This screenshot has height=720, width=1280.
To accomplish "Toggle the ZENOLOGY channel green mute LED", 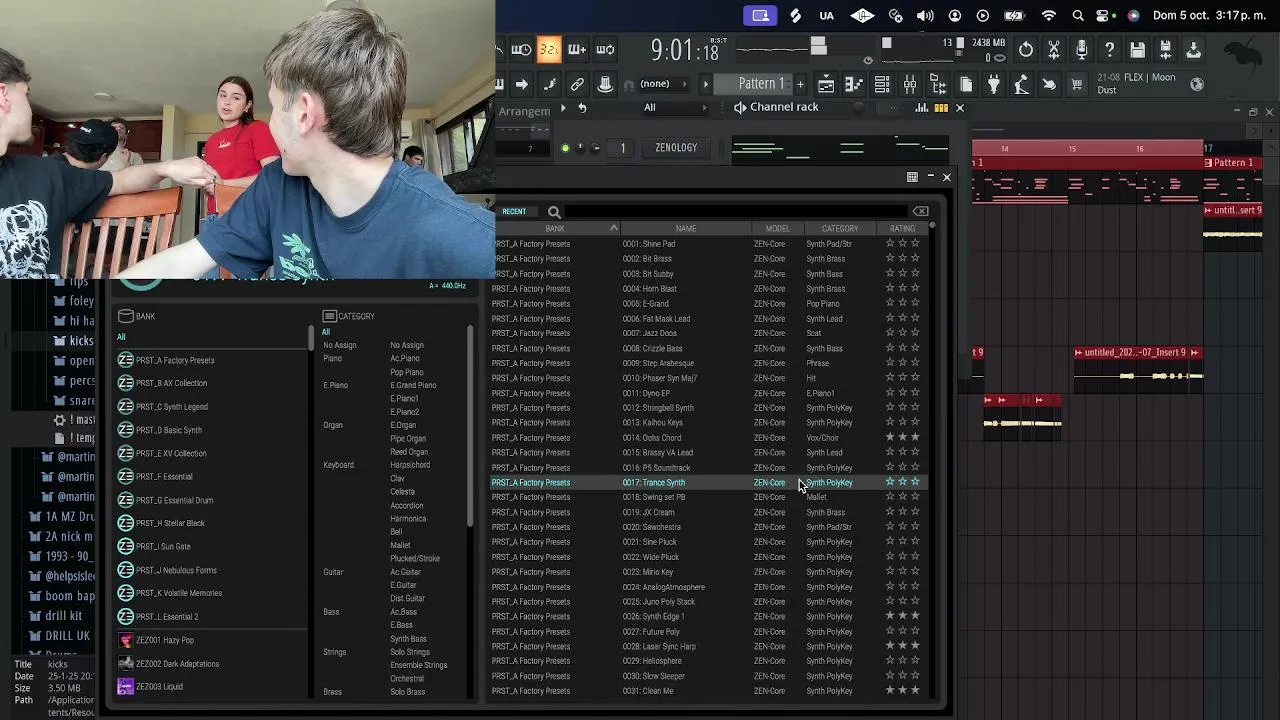I will (x=565, y=148).
